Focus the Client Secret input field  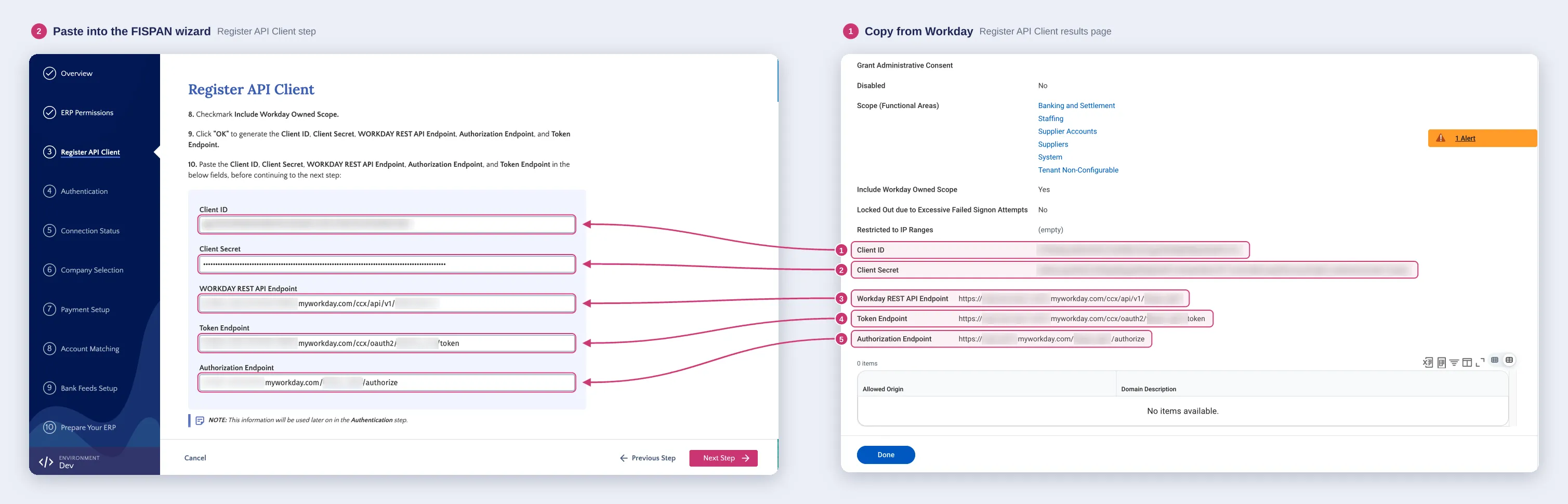[x=387, y=264]
